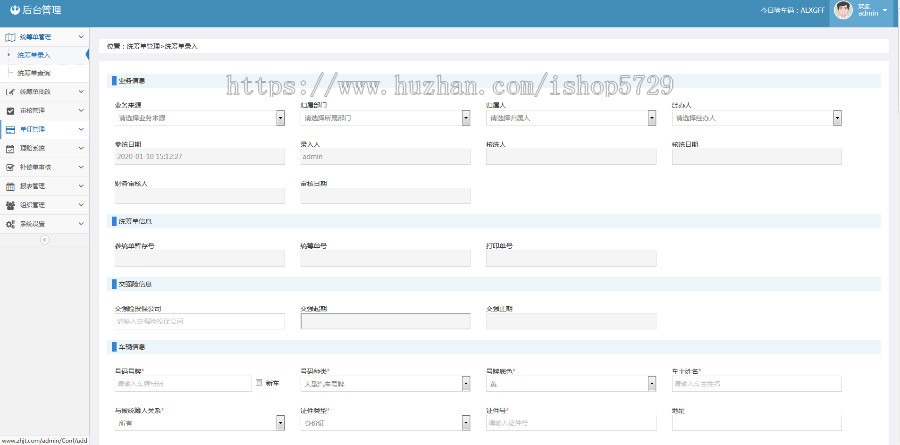The height and width of the screenshot is (445, 900).
Task: Click the admin user avatar
Action: pyautogui.click(x=843, y=10)
